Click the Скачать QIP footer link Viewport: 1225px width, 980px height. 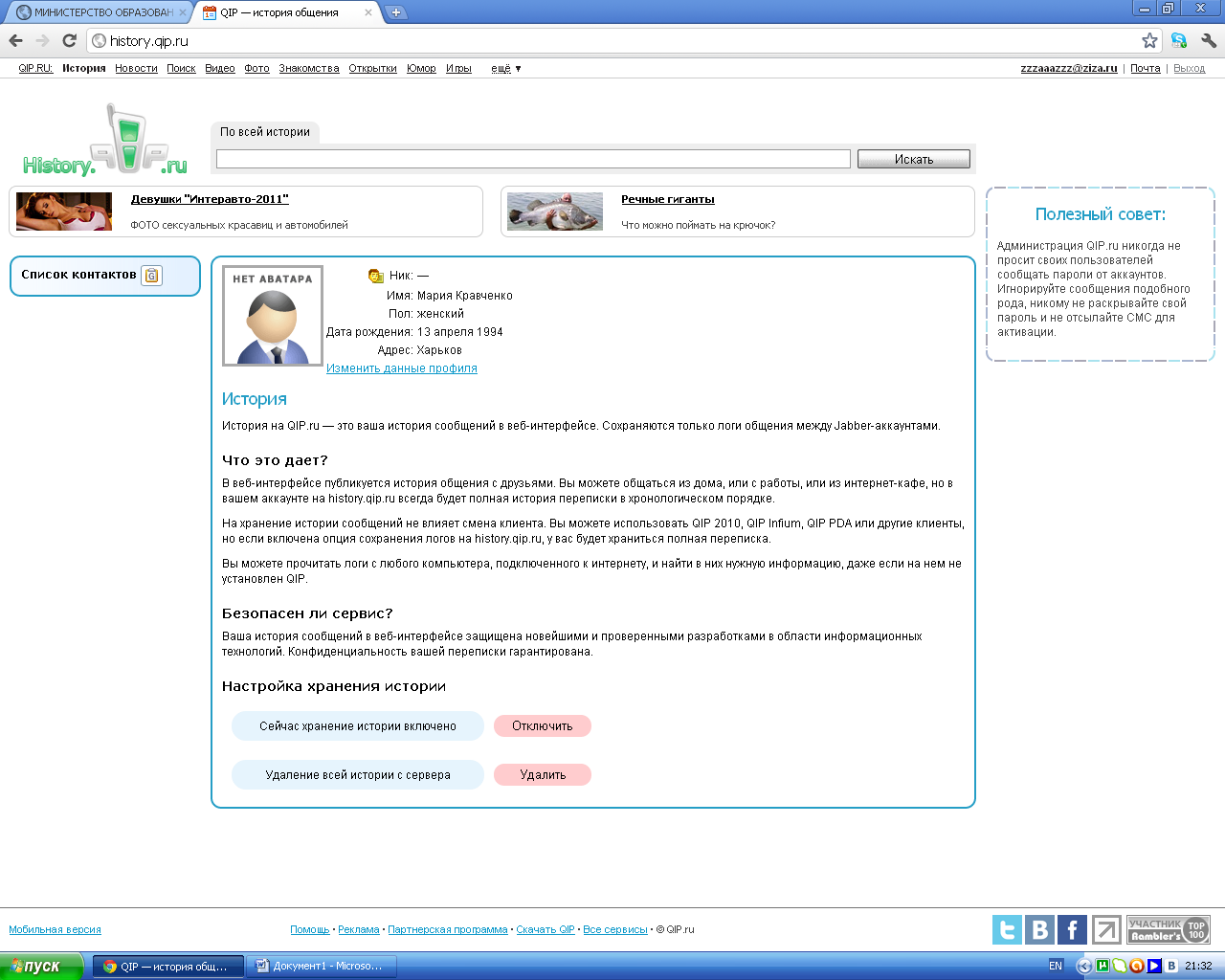tap(546, 929)
